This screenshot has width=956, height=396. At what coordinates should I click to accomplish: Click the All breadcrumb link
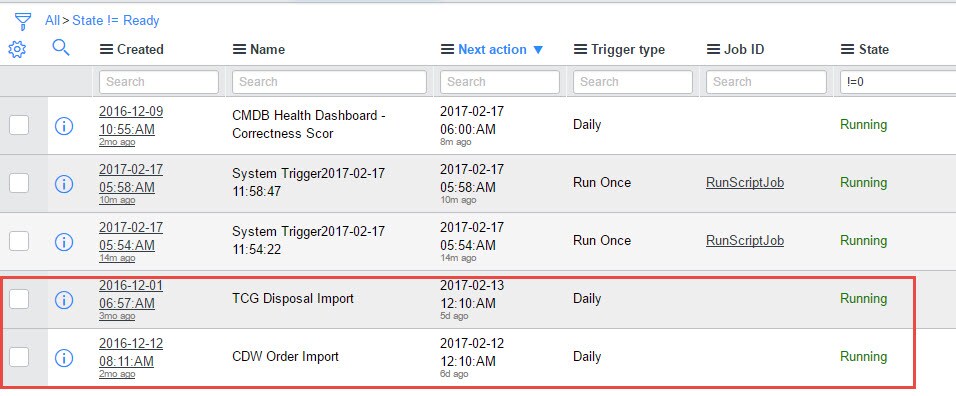(52, 21)
